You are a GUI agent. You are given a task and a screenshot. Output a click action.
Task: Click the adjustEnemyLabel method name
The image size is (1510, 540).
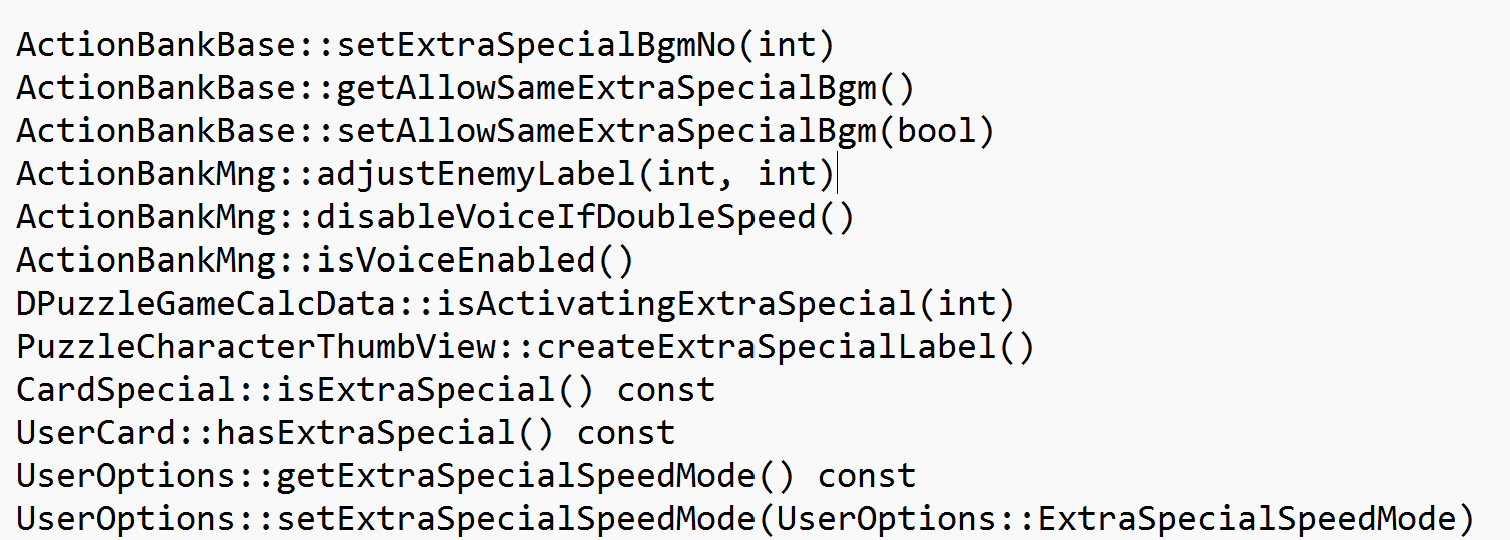(474, 174)
